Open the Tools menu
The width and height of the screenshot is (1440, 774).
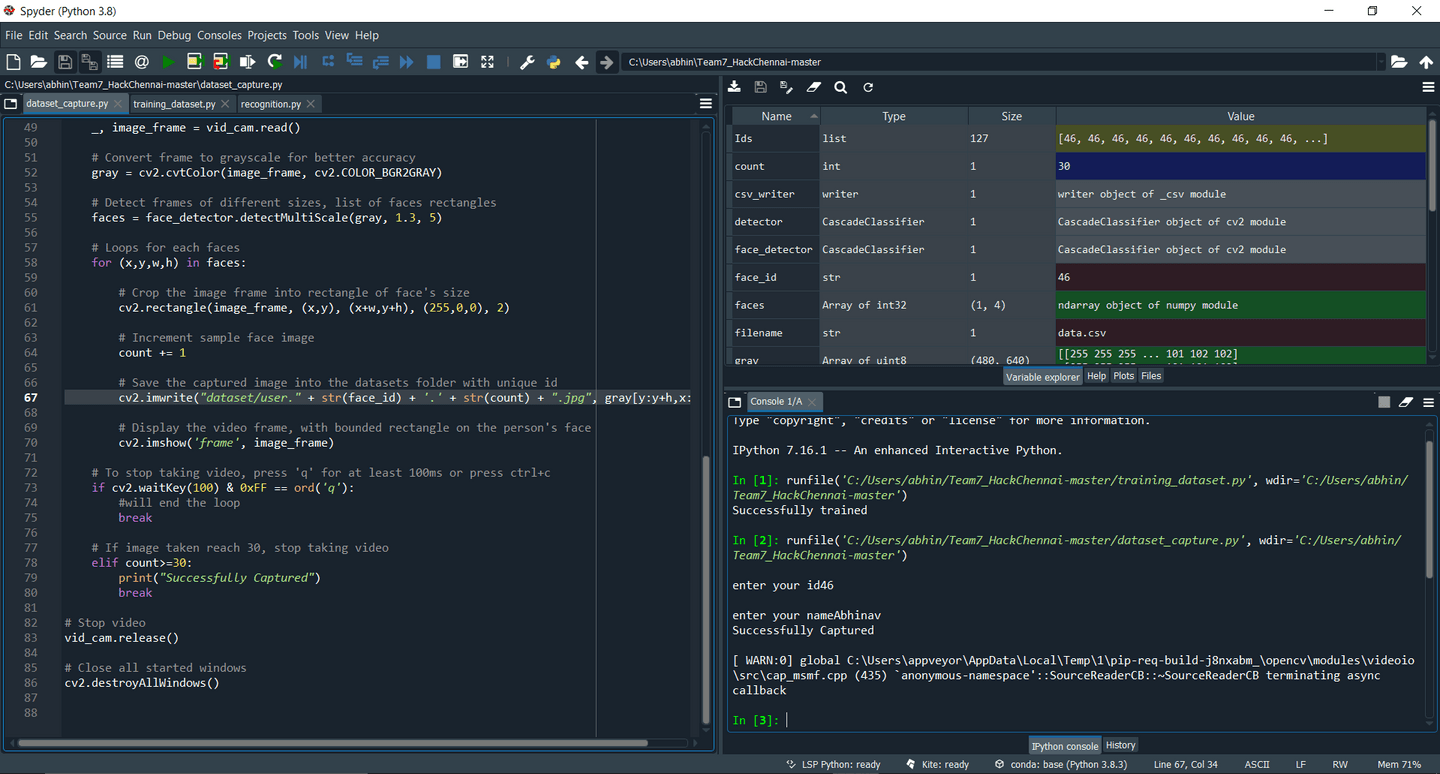[x=305, y=35]
